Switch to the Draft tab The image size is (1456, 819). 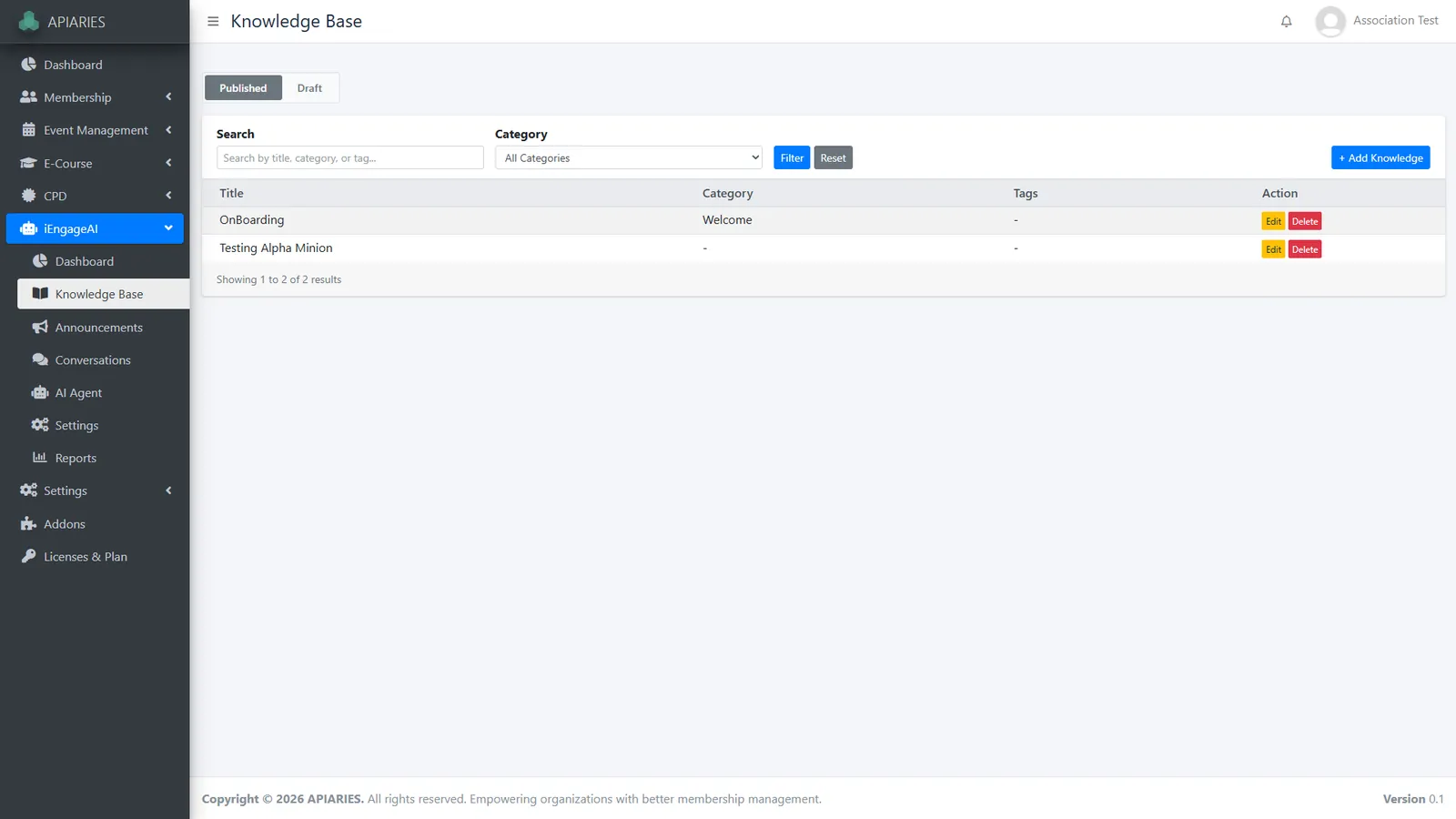coord(309,88)
